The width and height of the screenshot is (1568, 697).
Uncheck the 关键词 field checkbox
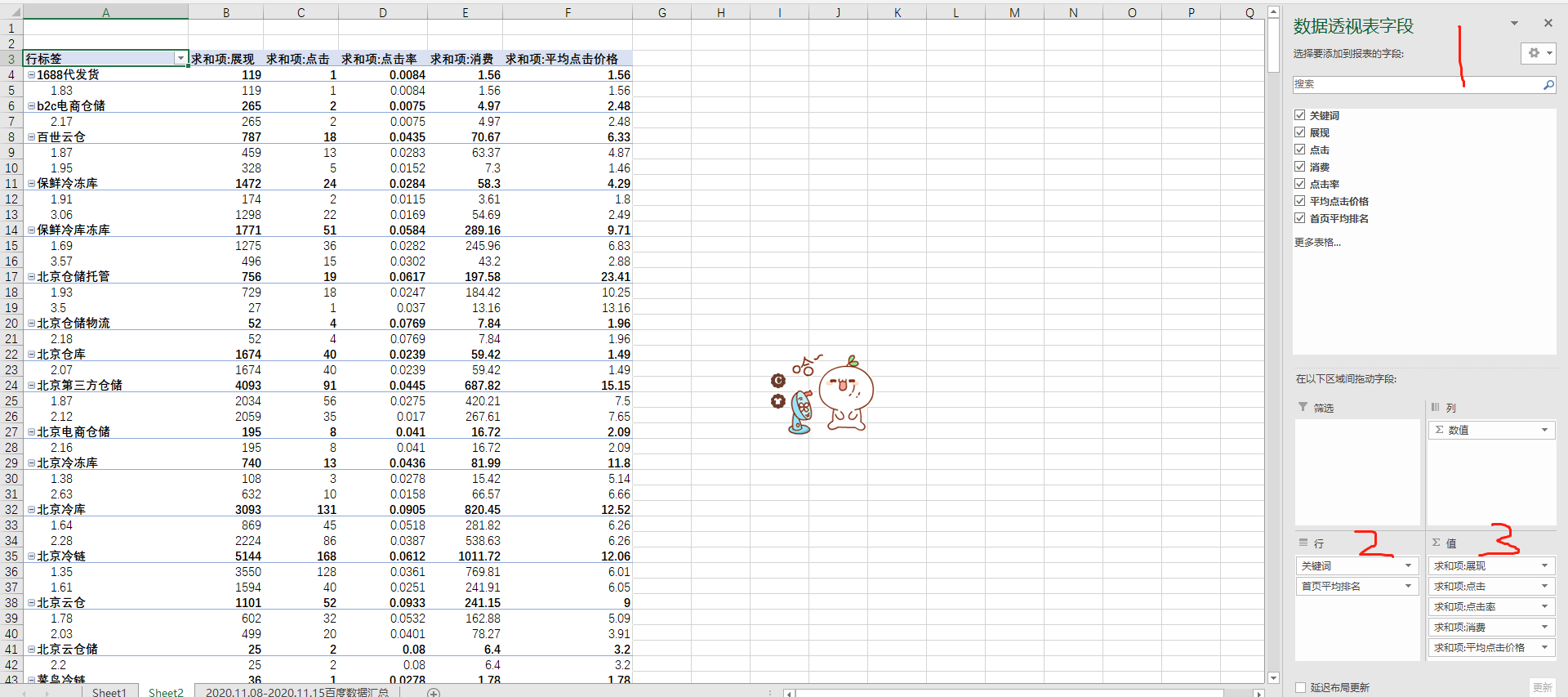[x=1299, y=115]
